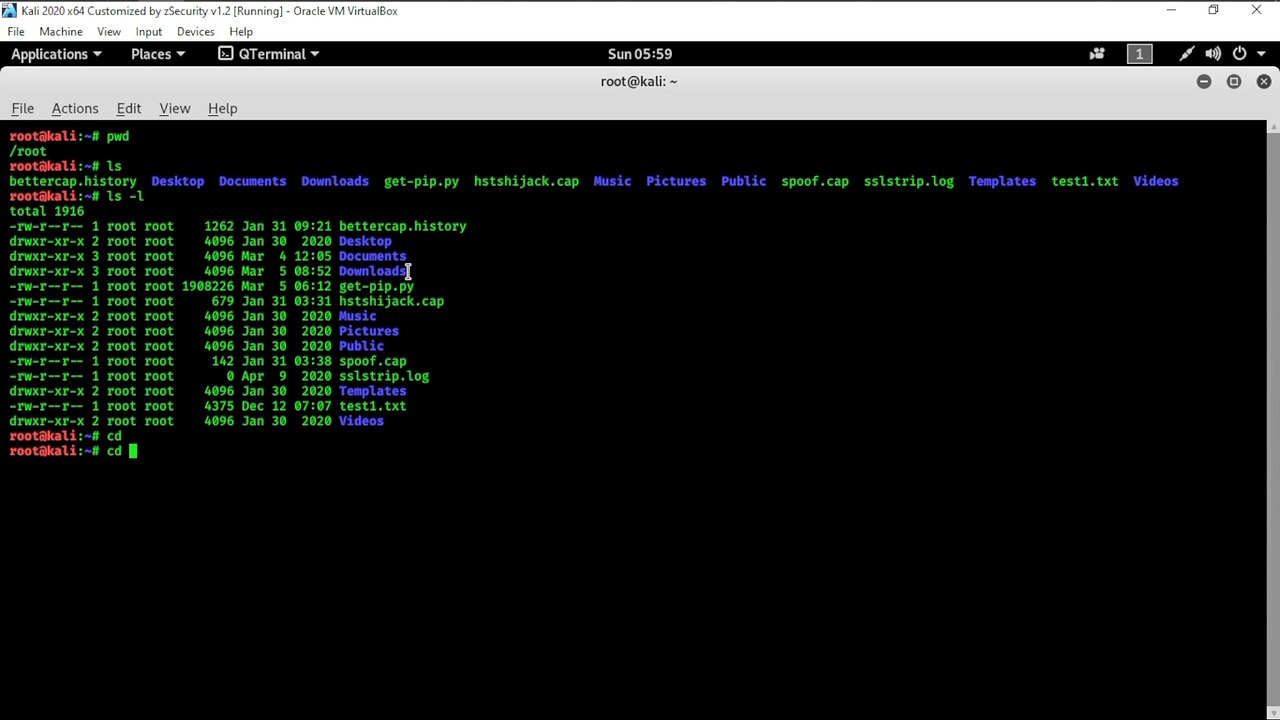
Task: Open the VirtualBox File menu
Action: pyautogui.click(x=16, y=32)
